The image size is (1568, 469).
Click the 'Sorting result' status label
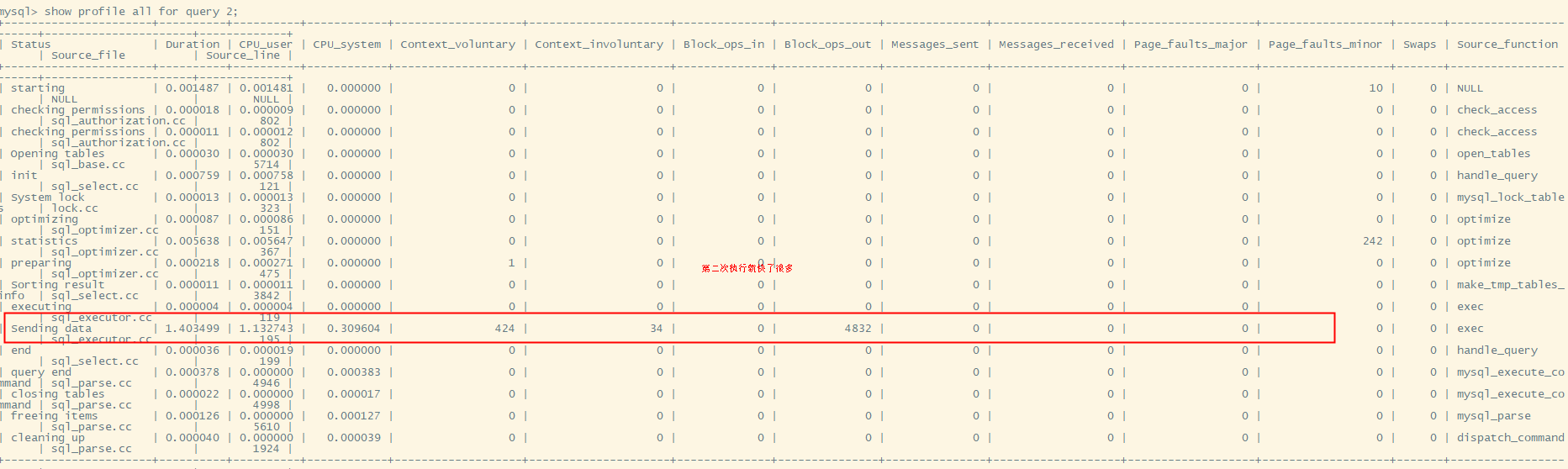(x=58, y=285)
